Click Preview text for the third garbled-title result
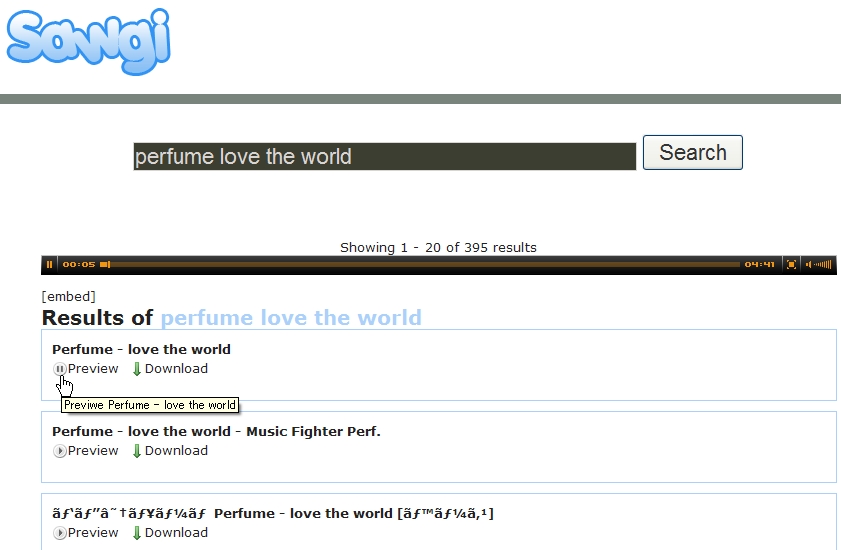841x550 pixels. tap(93, 533)
